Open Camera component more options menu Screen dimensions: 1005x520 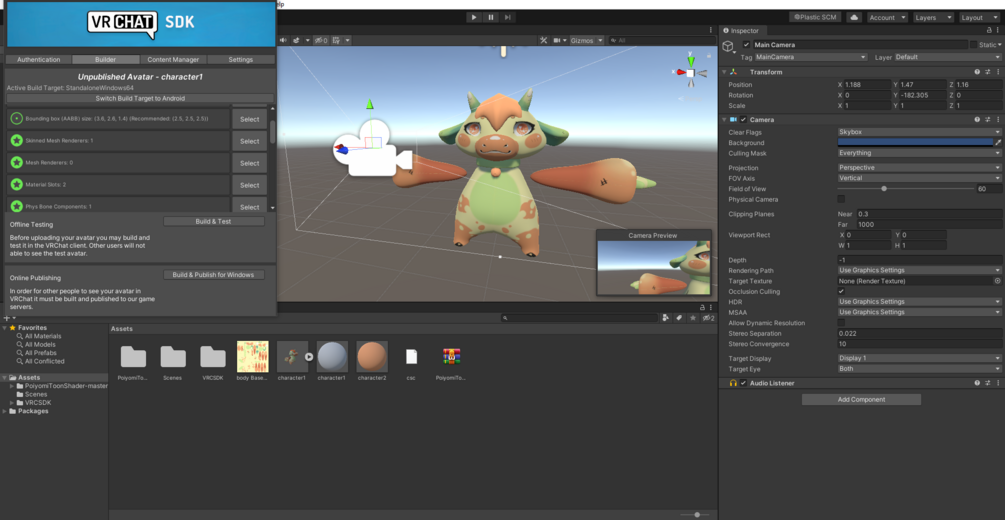coord(997,119)
